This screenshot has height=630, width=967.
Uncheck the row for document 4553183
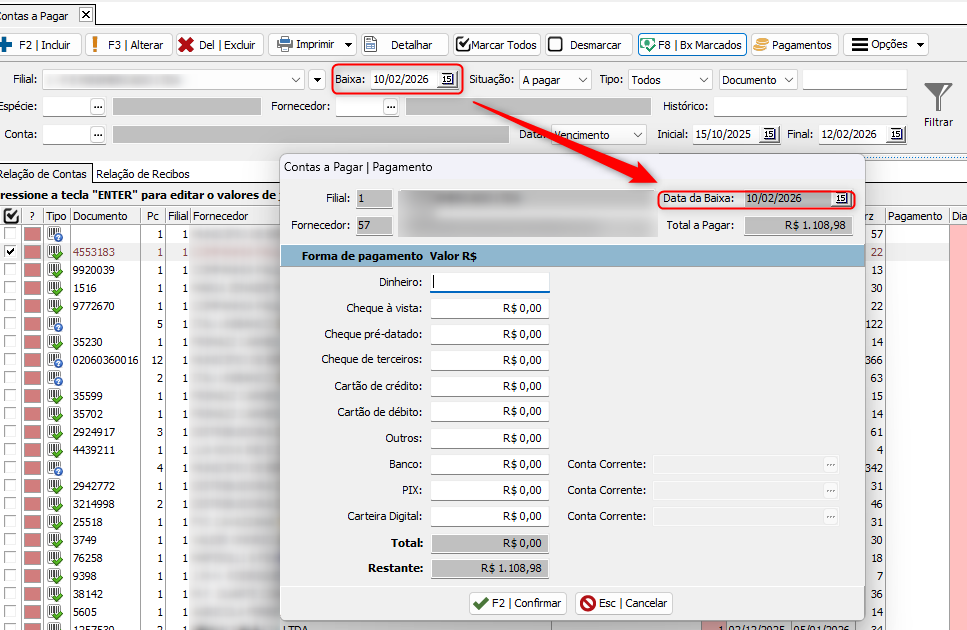(x=10, y=252)
